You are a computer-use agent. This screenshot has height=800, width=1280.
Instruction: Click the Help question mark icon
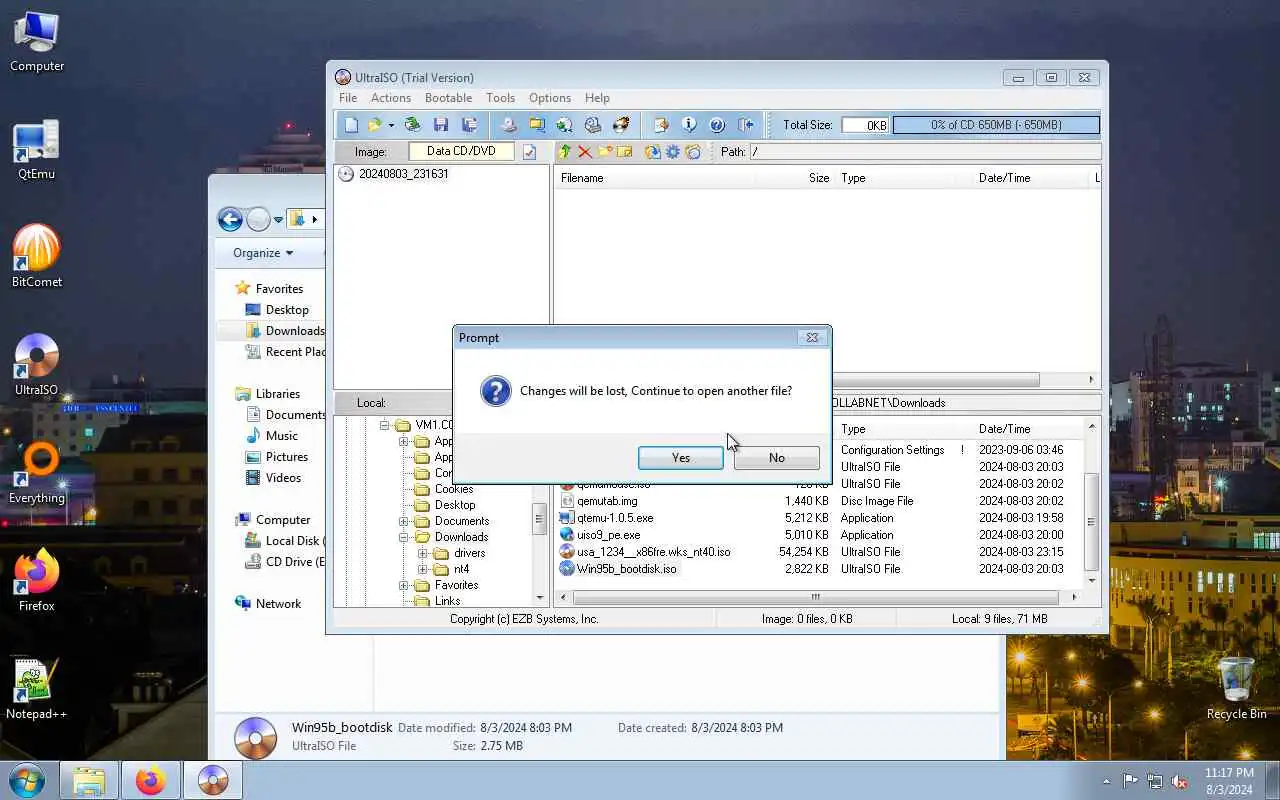pyautogui.click(x=717, y=125)
